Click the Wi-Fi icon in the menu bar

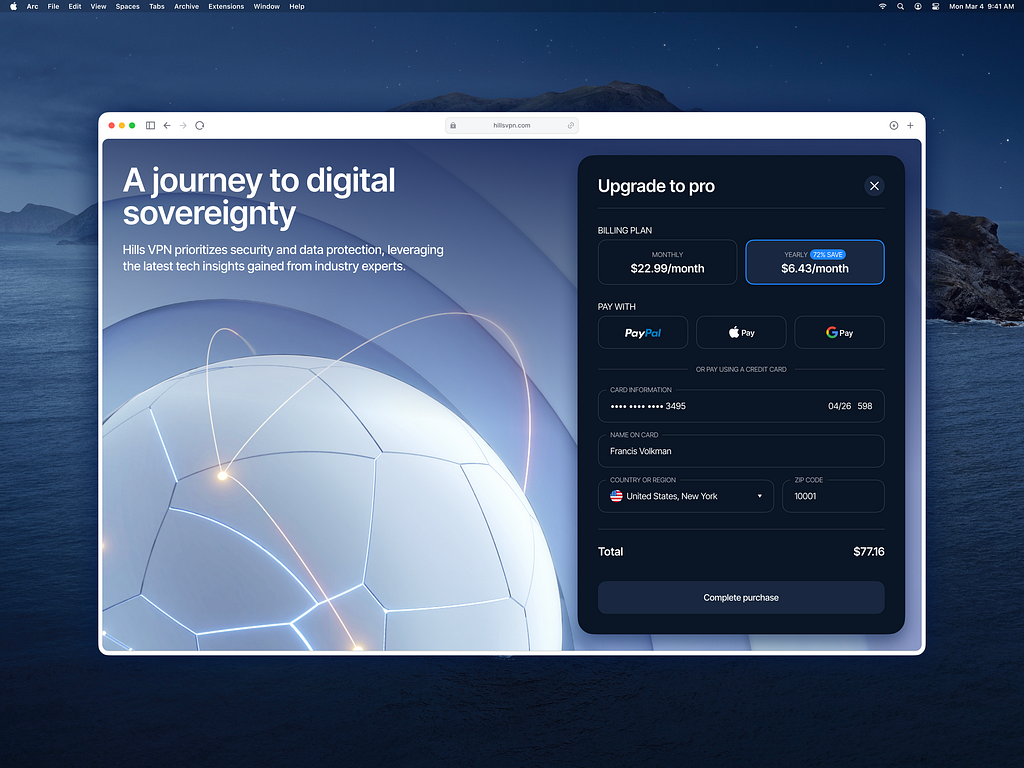[882, 6]
